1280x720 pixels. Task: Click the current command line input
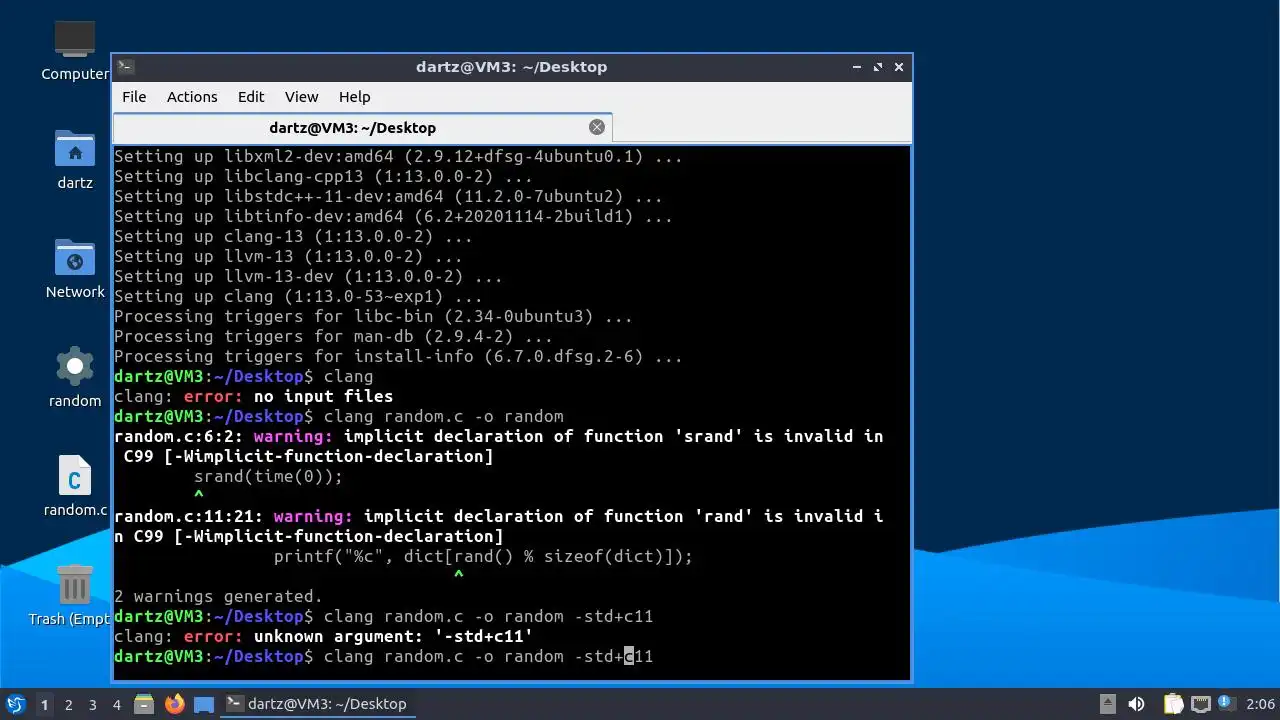point(384,656)
